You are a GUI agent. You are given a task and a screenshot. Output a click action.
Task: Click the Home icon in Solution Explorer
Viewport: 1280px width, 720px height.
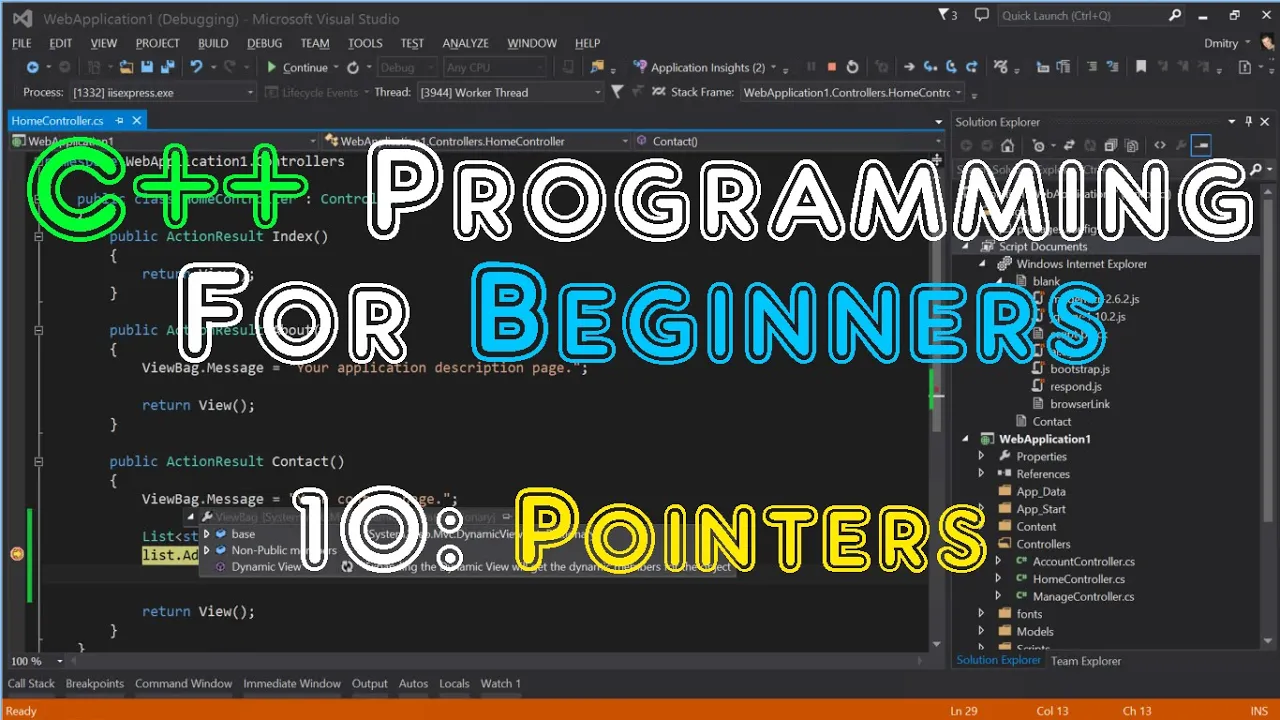pos(1007,145)
